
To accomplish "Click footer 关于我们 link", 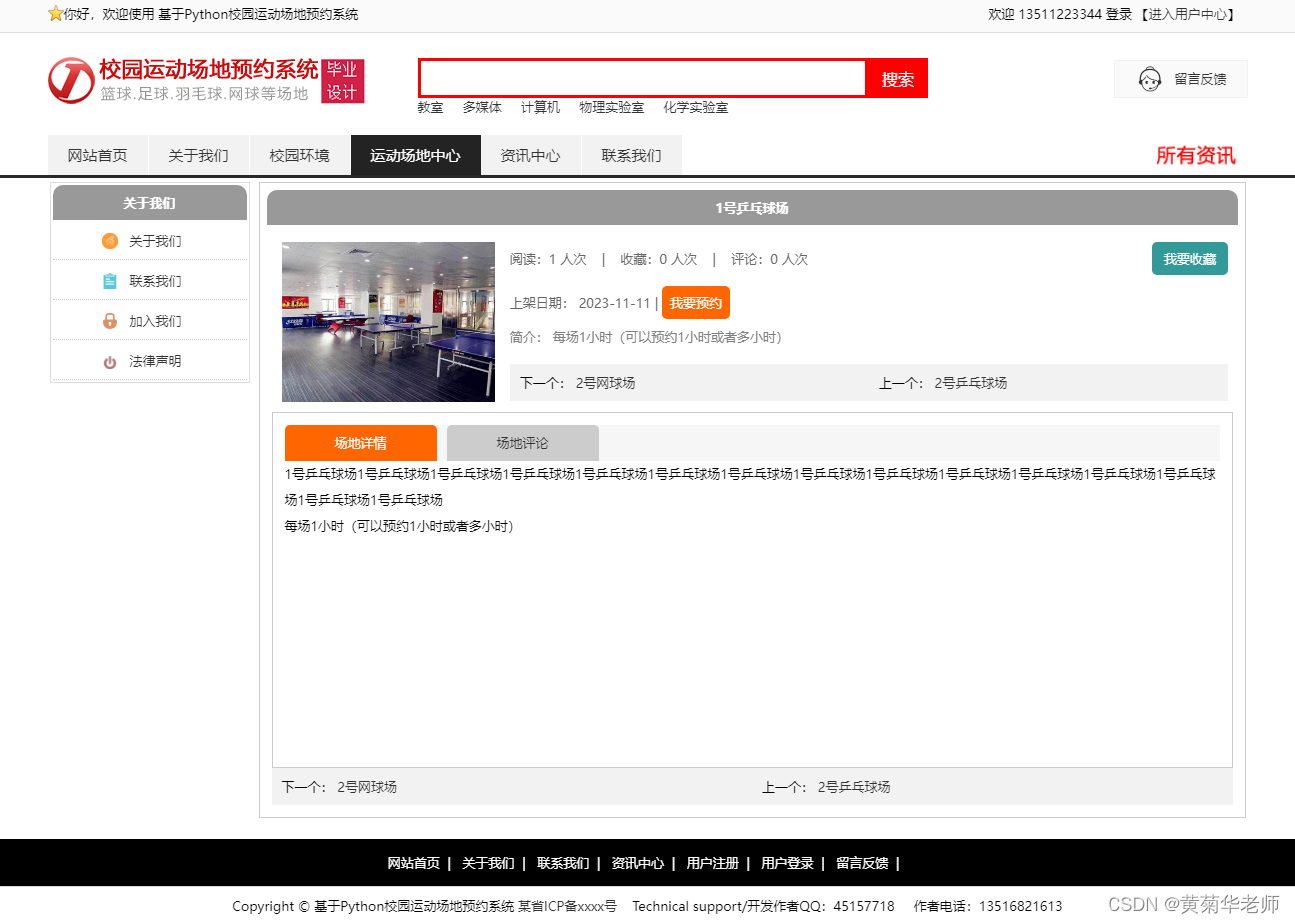I will pos(488,863).
